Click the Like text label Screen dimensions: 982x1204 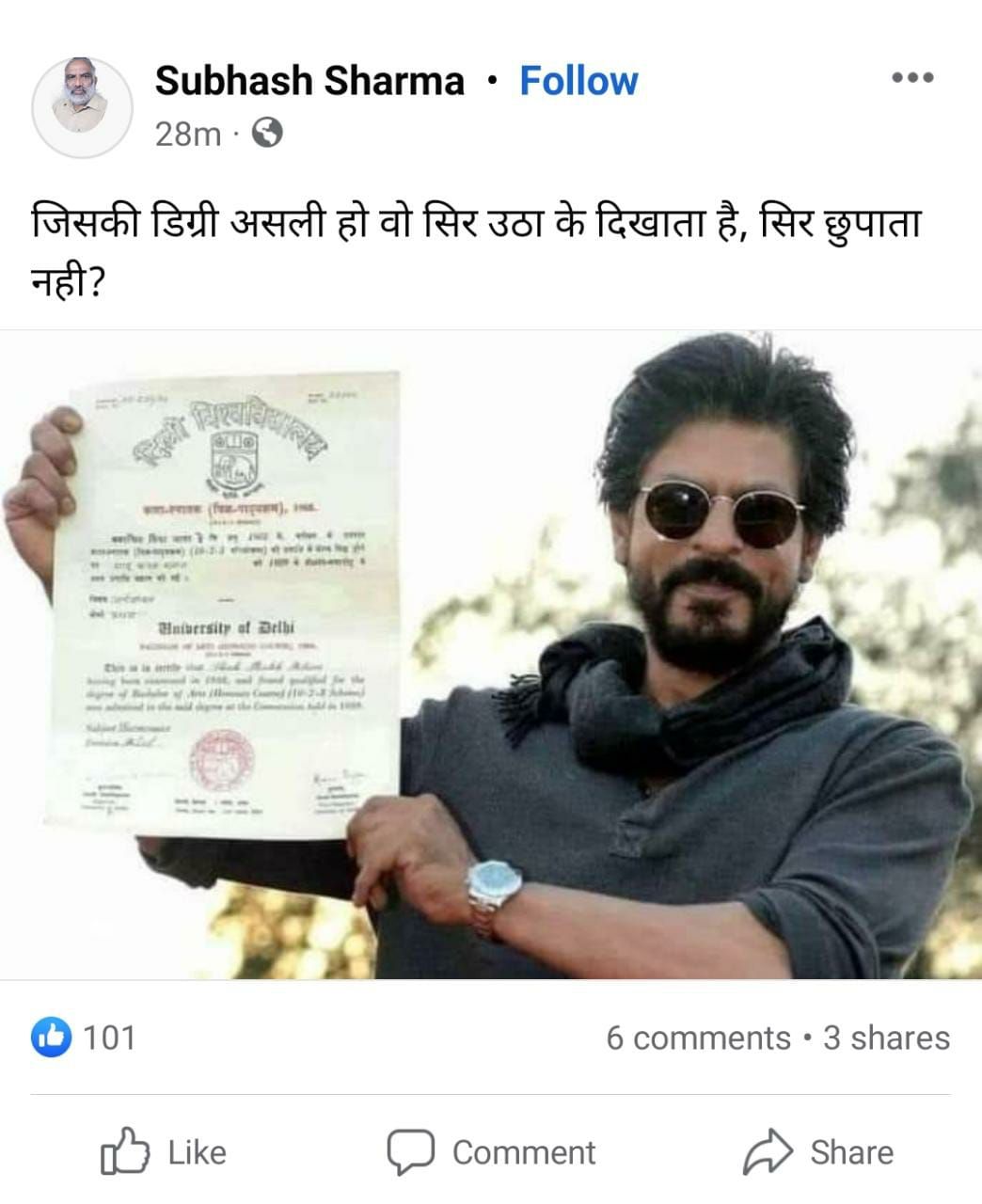[197, 1152]
